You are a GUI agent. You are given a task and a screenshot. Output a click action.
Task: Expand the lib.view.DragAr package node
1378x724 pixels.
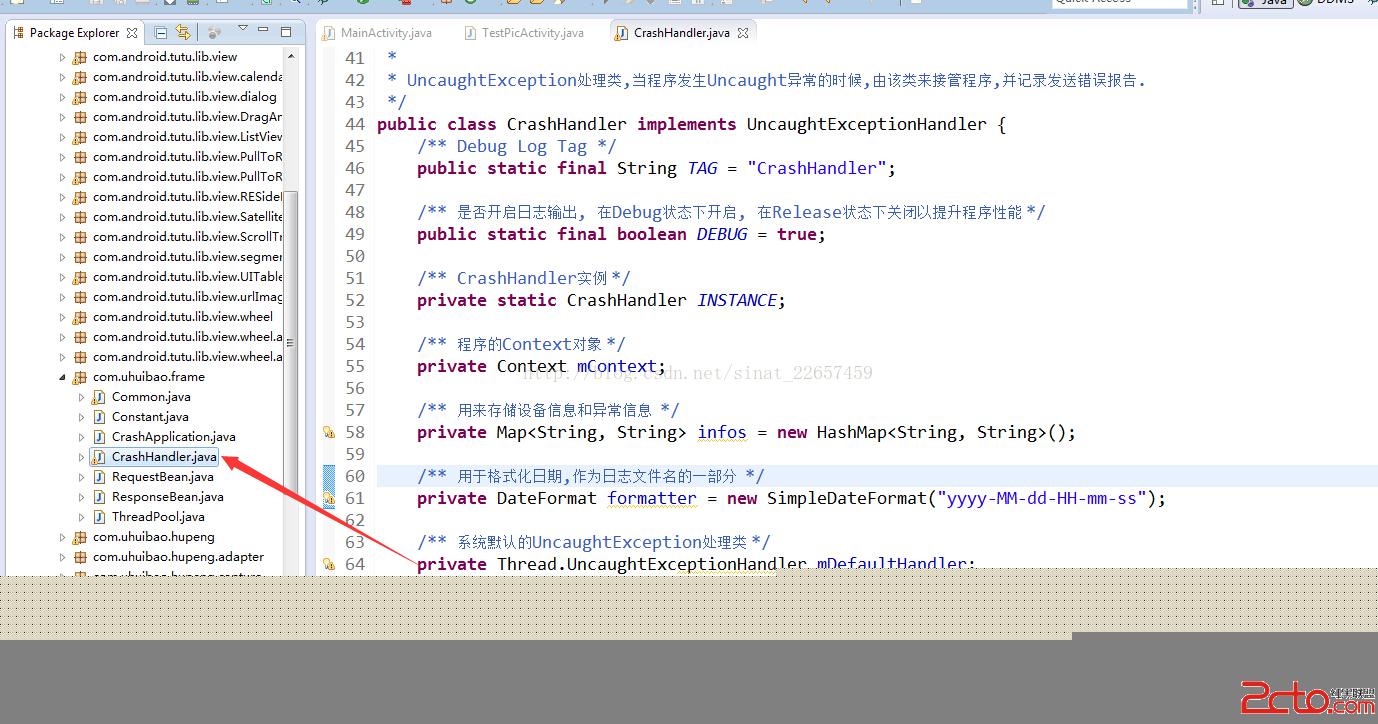pos(62,117)
